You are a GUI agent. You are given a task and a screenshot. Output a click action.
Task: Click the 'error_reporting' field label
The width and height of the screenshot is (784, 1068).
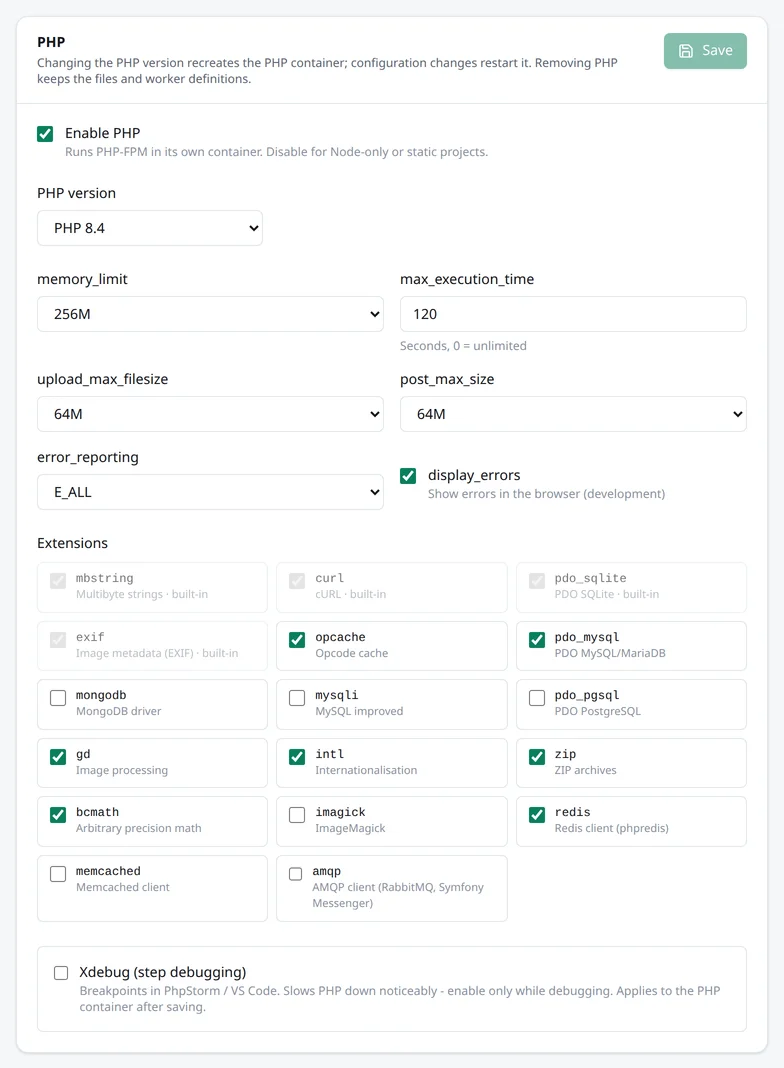coord(88,457)
